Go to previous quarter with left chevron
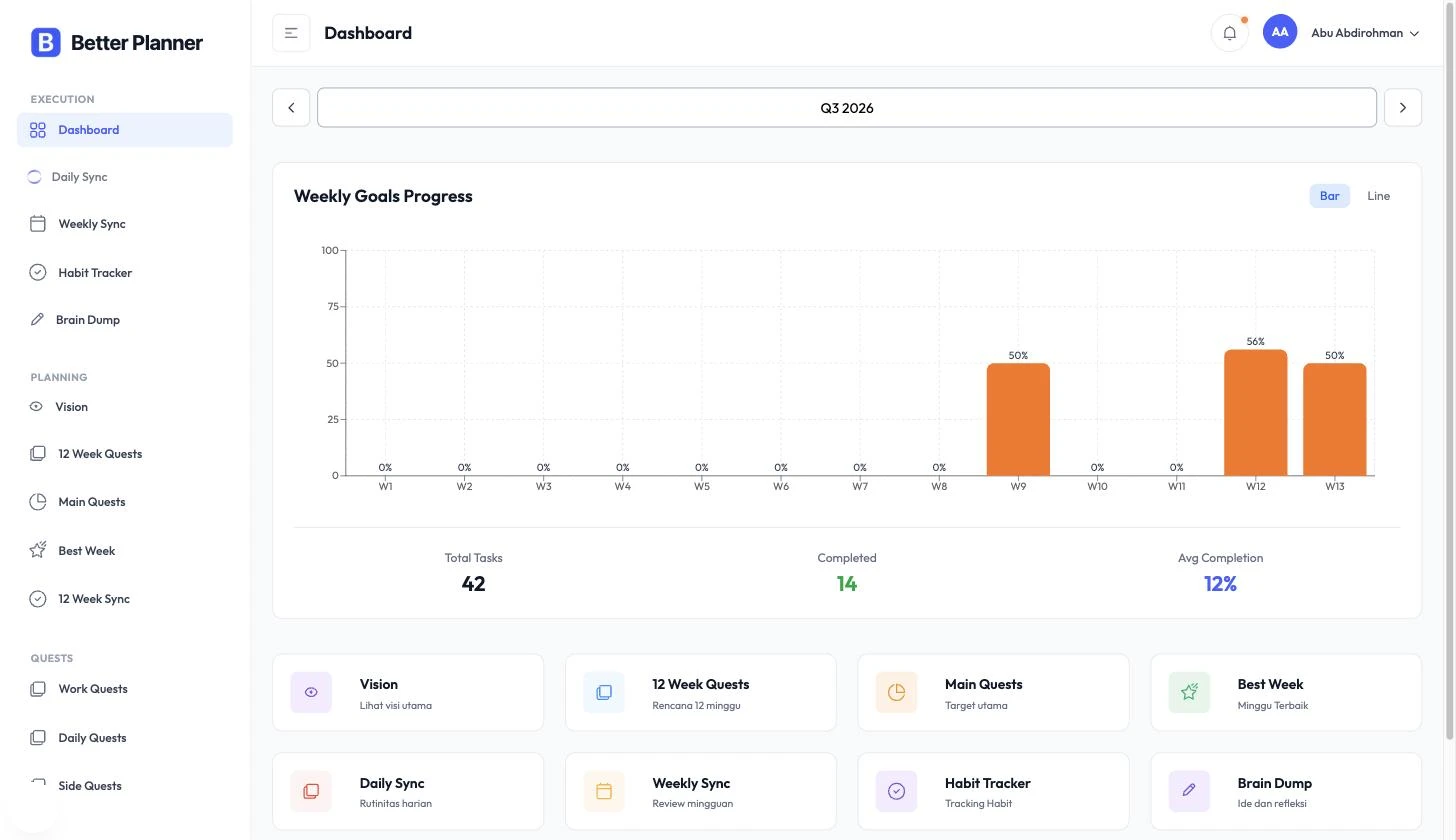This screenshot has height=840, width=1456. (291, 108)
